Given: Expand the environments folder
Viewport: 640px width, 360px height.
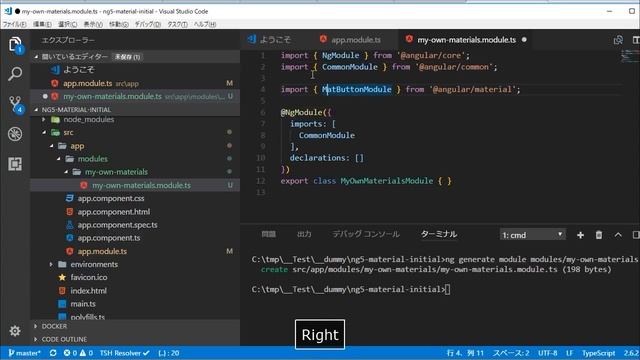Looking at the screenshot, I should pyautogui.click(x=51, y=264).
